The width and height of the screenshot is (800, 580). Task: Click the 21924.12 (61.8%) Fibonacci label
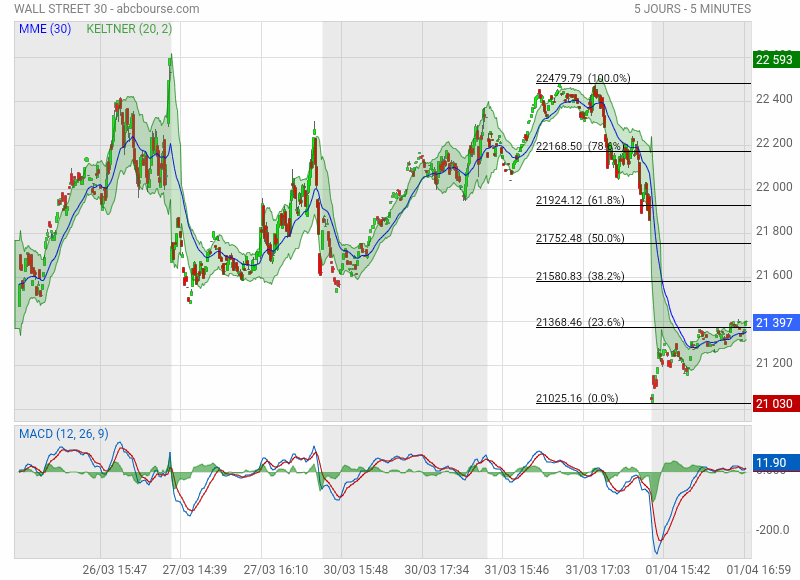click(580, 200)
